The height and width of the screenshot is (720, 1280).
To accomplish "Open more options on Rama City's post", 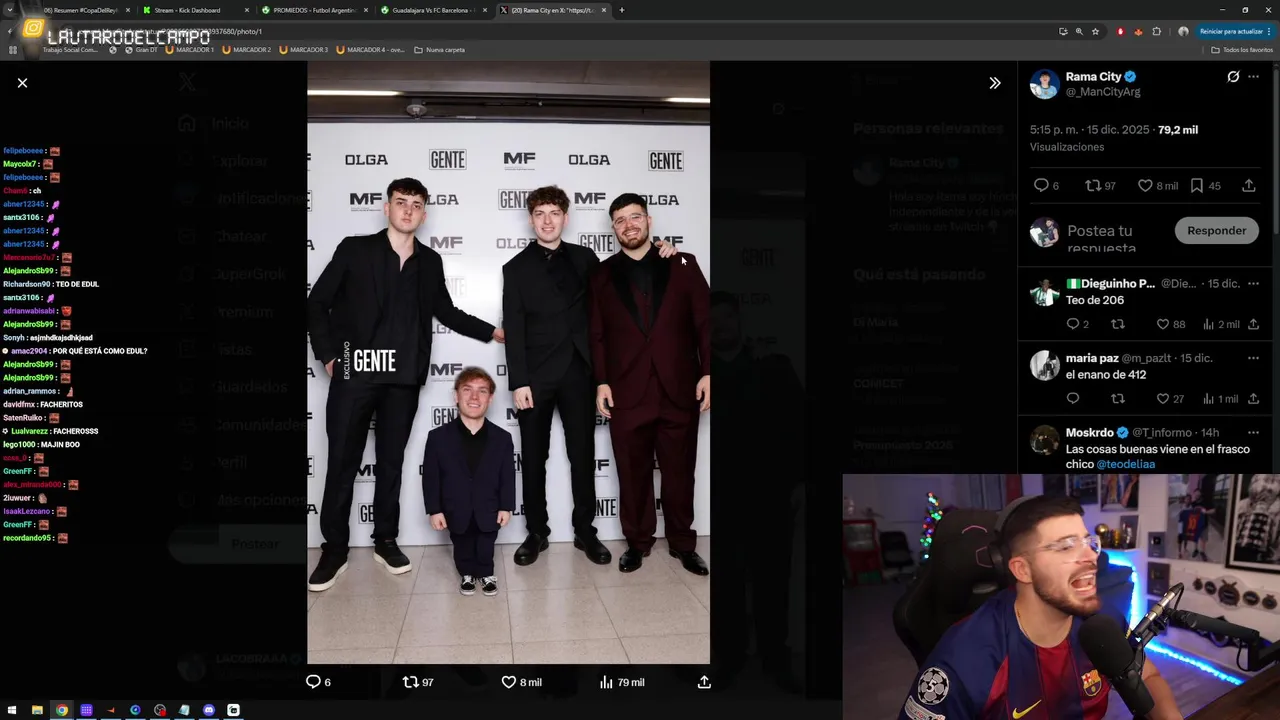I will (1254, 77).
